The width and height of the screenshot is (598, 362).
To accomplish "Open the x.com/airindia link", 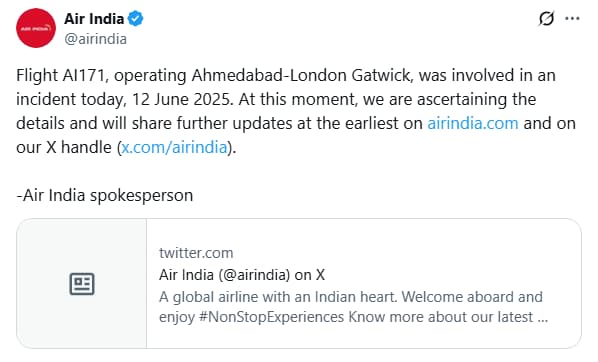I will coord(174,147).
